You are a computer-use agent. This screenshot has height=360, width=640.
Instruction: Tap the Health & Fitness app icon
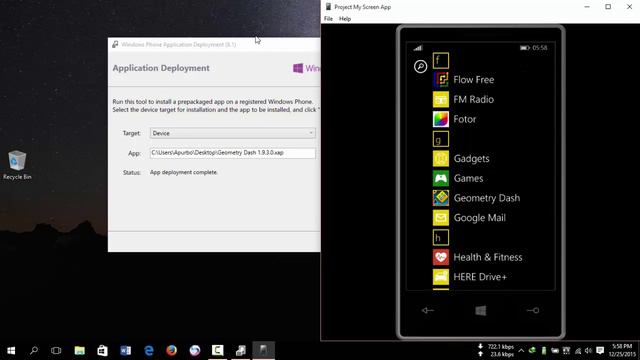(441, 257)
